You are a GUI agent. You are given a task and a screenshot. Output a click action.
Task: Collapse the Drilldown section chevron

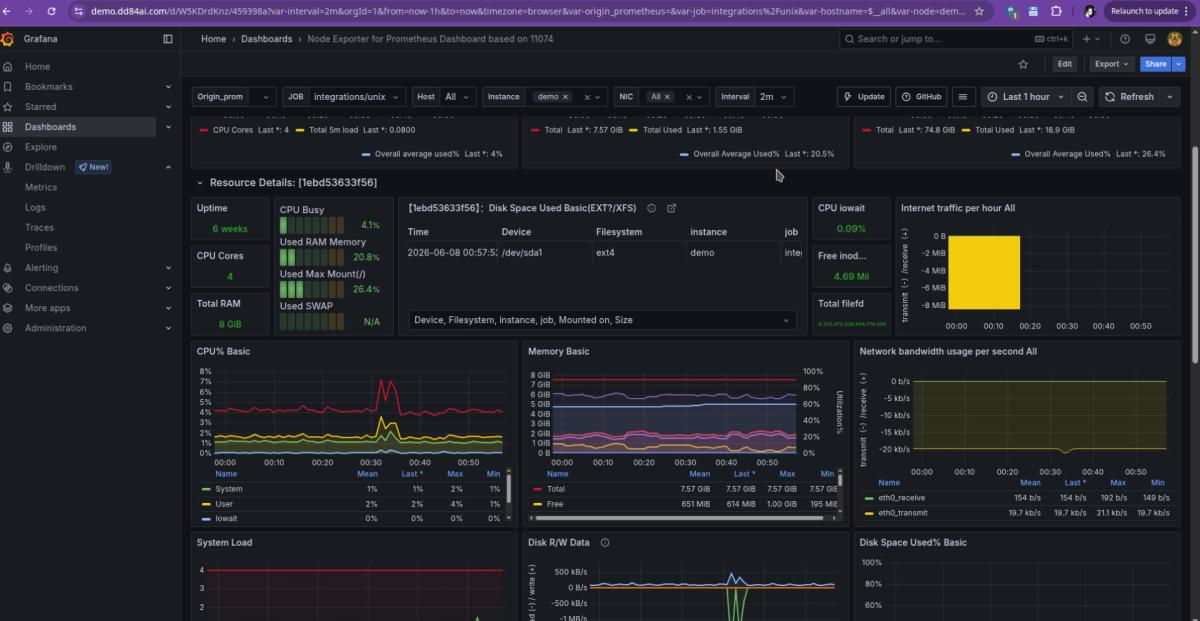click(168, 167)
